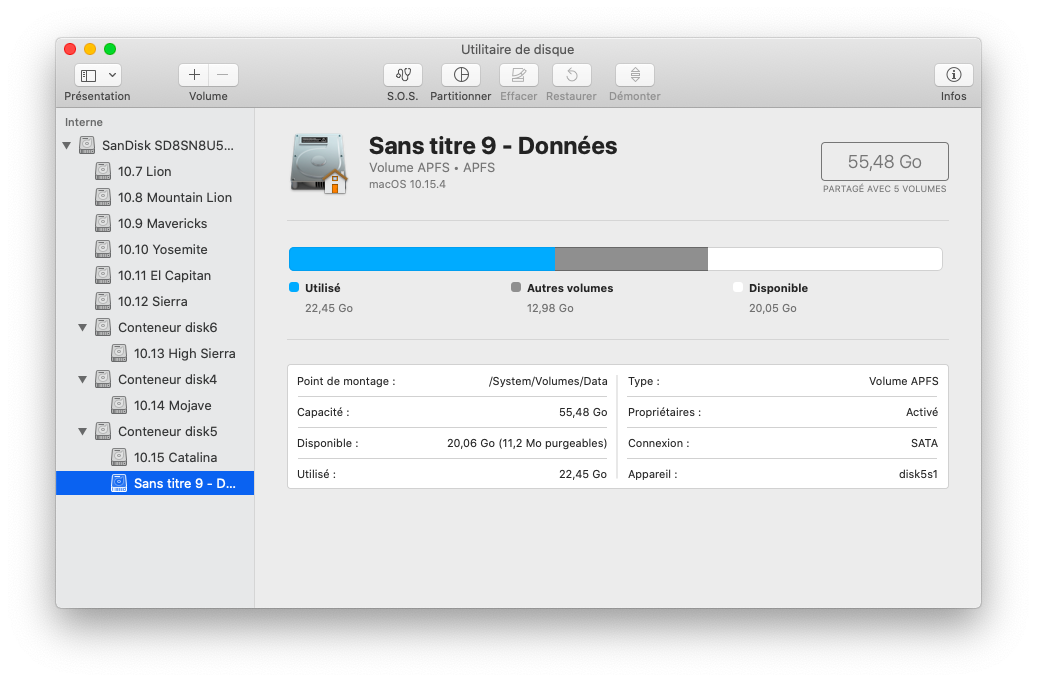Click the Sans titre 9 - Données title
Screen dimensions: 1037x682
pos(493,146)
